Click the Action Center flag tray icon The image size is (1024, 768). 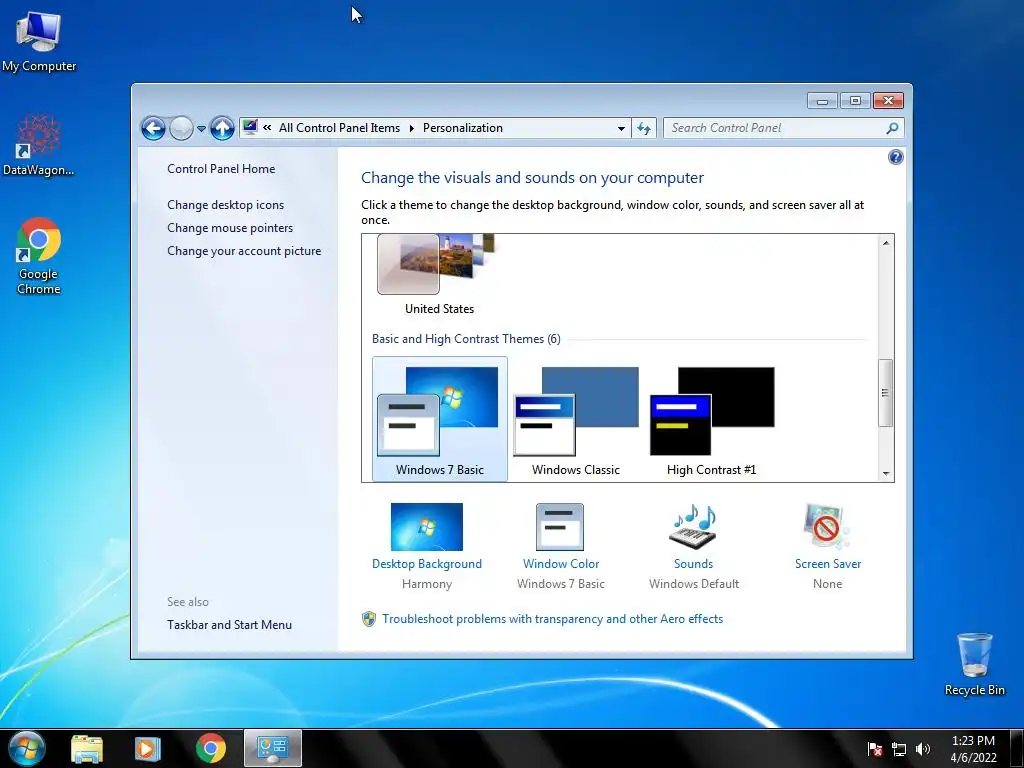click(874, 749)
